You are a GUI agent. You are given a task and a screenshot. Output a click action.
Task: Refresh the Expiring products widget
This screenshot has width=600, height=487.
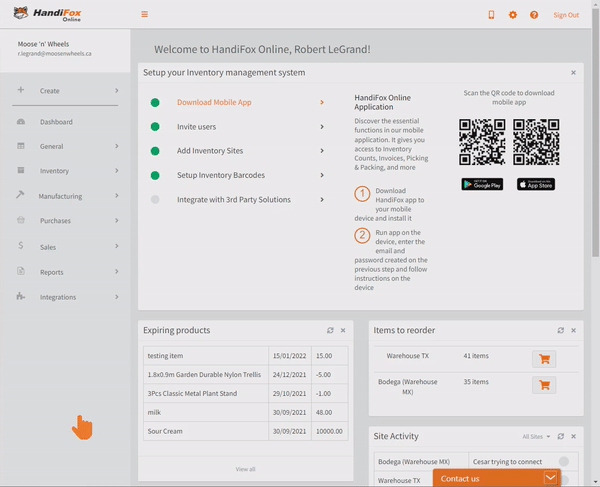(x=330, y=330)
